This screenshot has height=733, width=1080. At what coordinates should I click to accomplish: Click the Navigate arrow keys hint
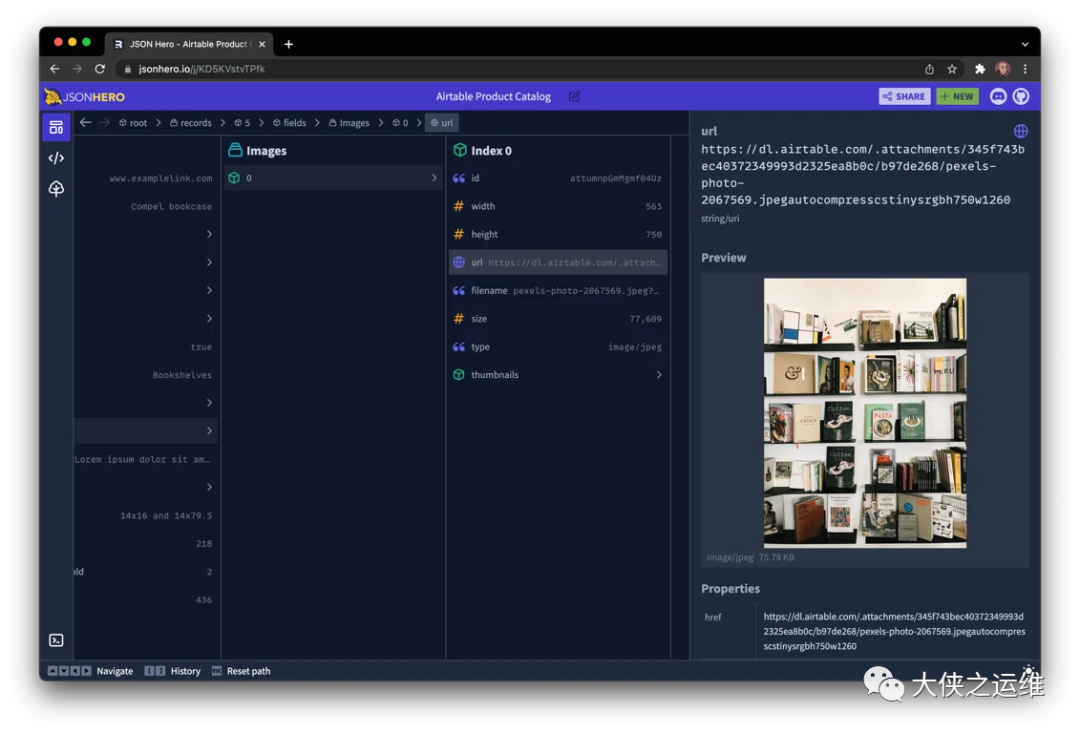tap(90, 671)
